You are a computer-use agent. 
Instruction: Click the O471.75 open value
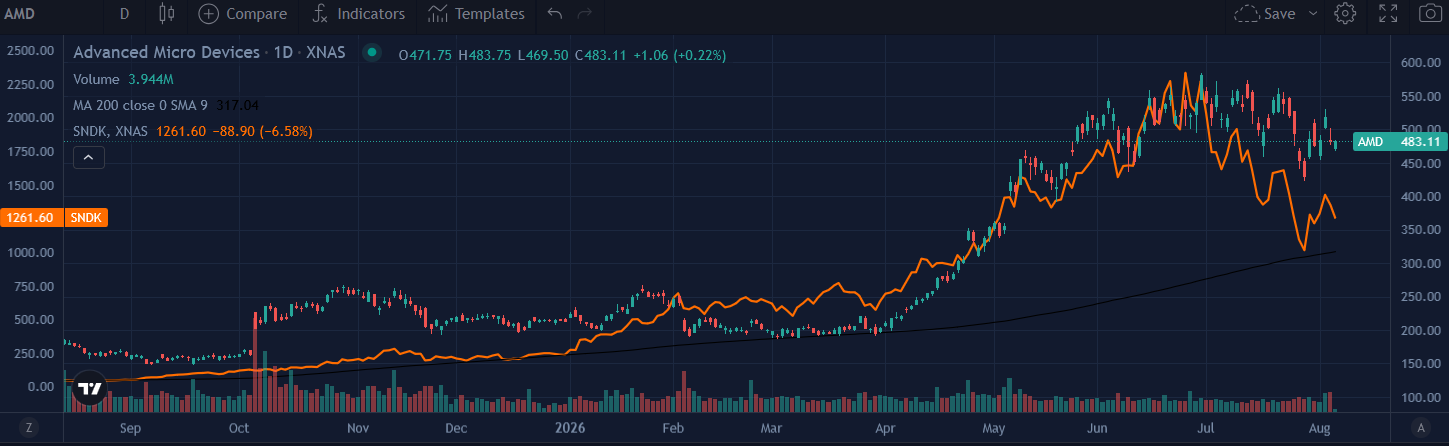coord(425,53)
